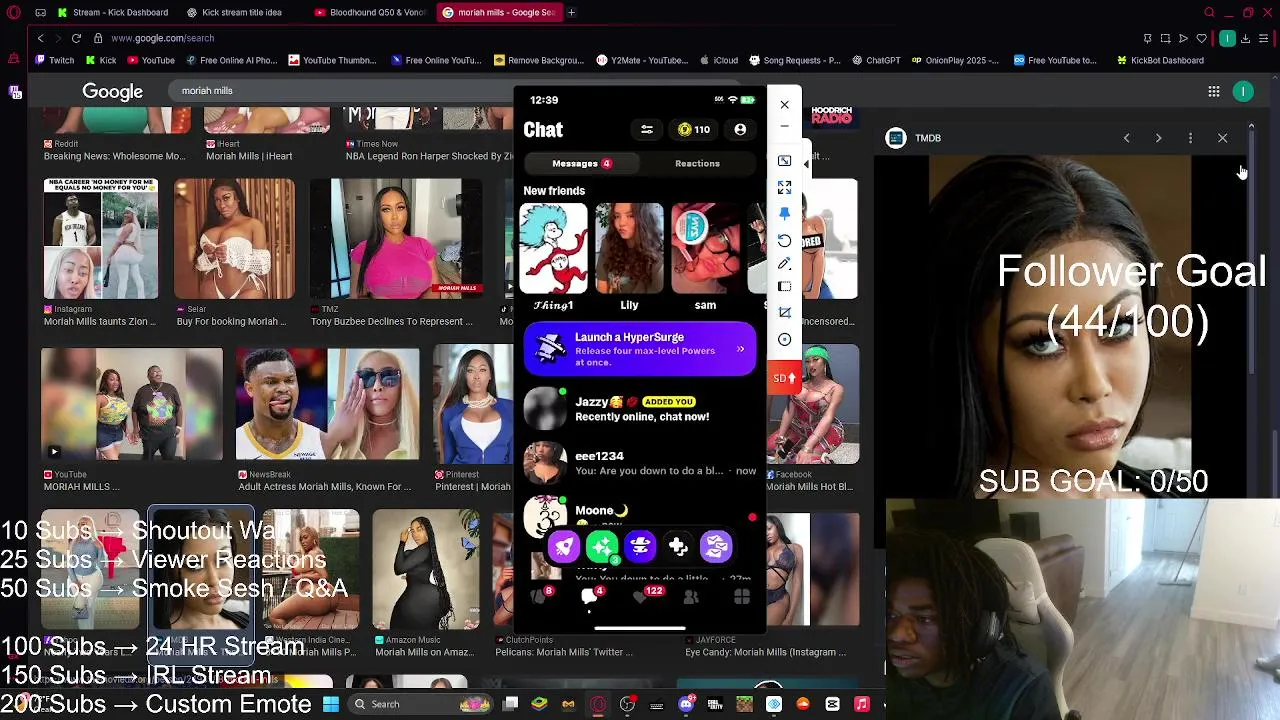The image size is (1280, 720).
Task: Select the pencil draw icon in mirror toolbar
Action: click(784, 264)
